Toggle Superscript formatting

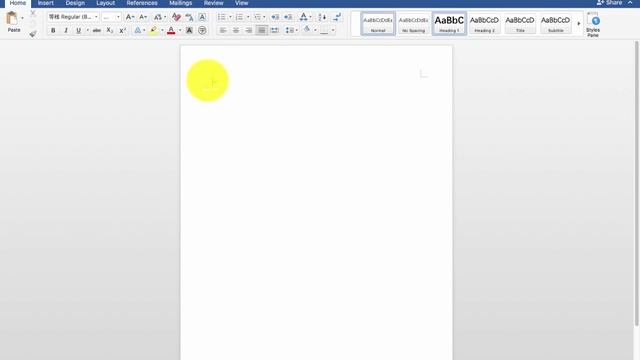[122, 31]
